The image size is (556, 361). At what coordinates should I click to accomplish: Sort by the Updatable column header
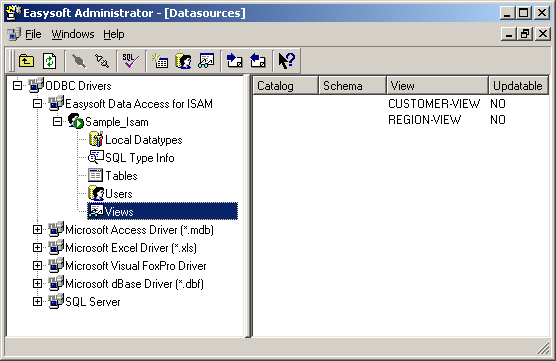pos(518,86)
